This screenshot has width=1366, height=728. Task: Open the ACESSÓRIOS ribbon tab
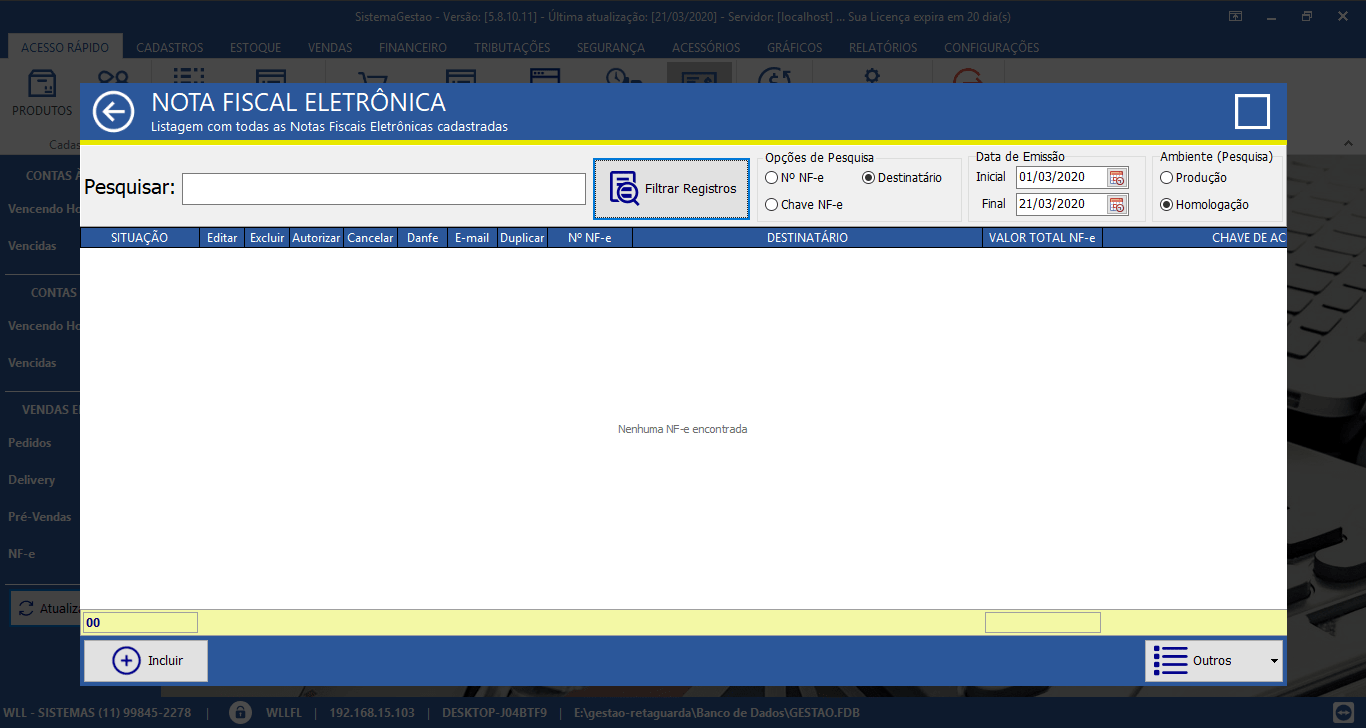706,47
